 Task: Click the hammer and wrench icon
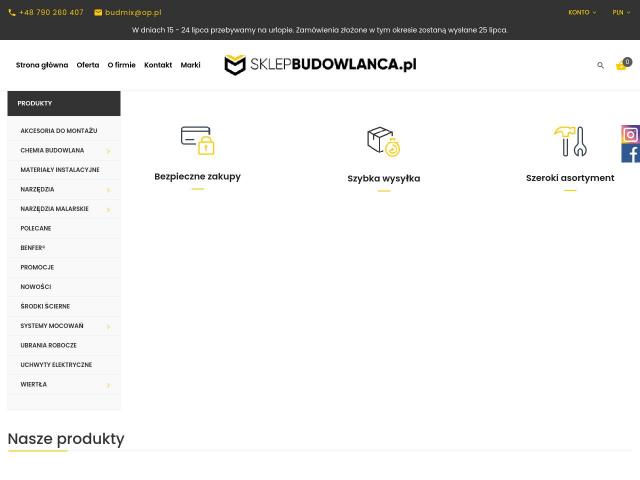pos(570,141)
